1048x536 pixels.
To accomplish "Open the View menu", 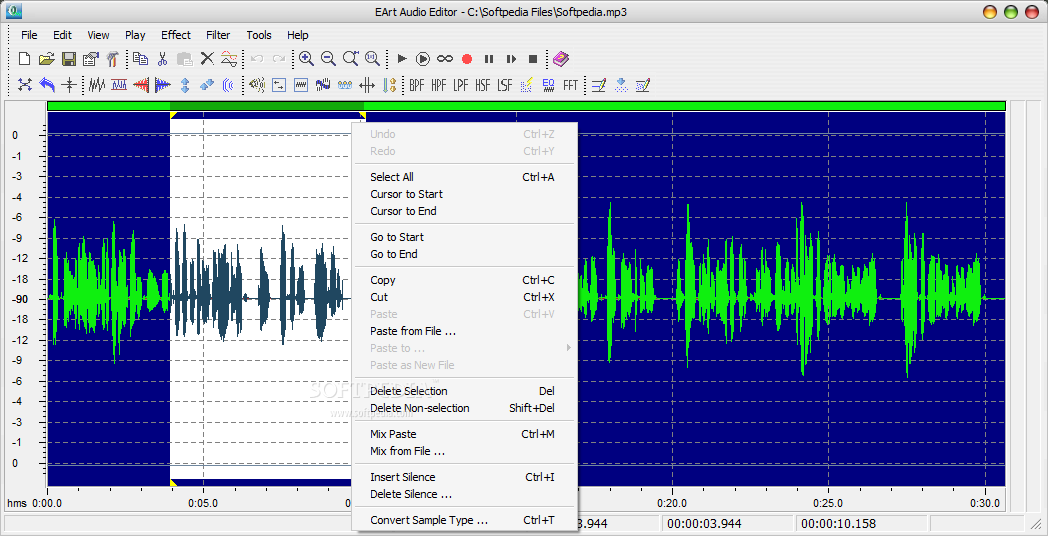I will 98,35.
